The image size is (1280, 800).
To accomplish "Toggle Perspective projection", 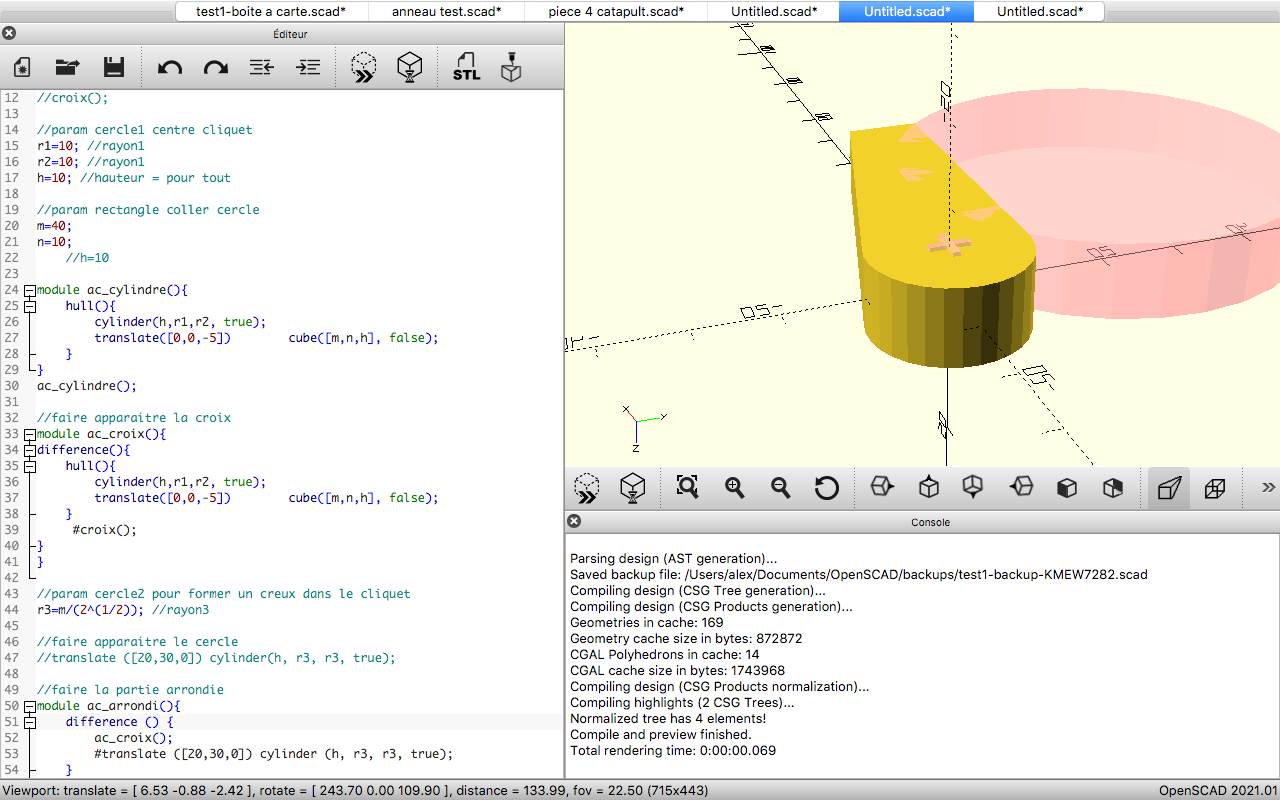I will [x=1168, y=488].
